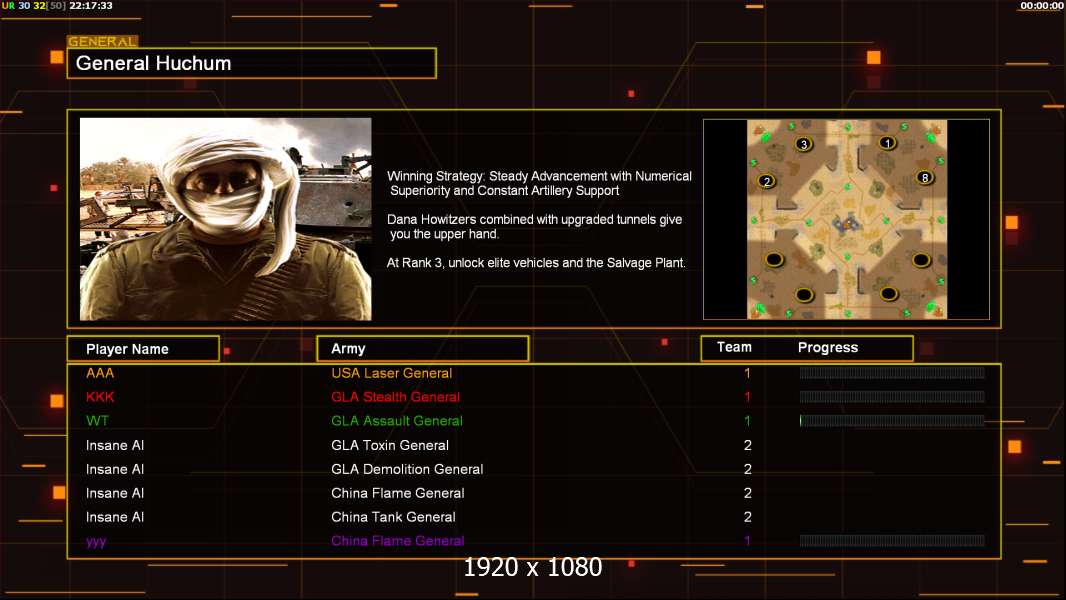Select player name KKK
This screenshot has height=600, width=1066.
tap(100, 397)
